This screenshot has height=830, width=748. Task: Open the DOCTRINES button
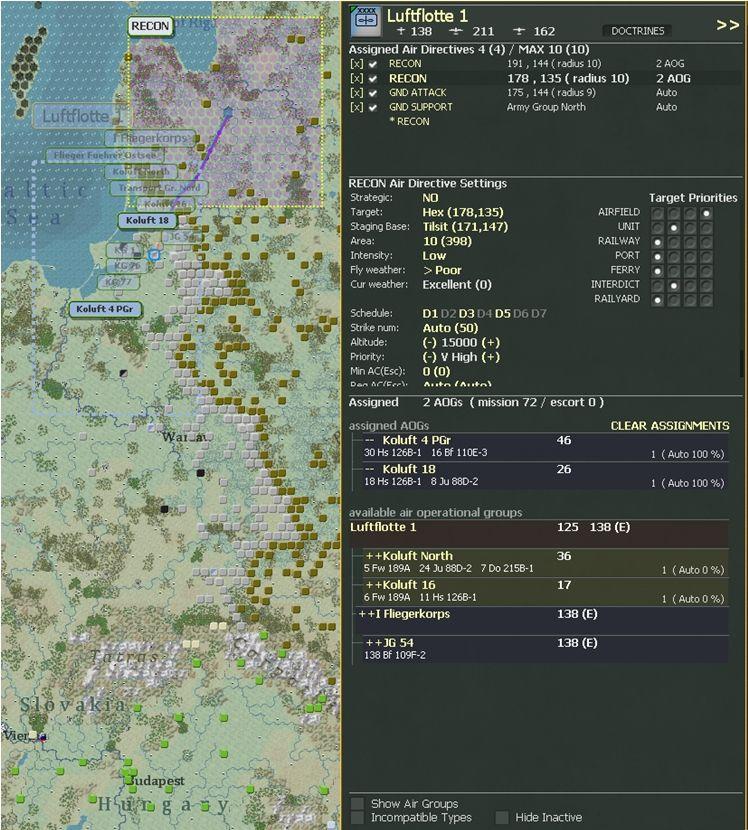pos(637,31)
